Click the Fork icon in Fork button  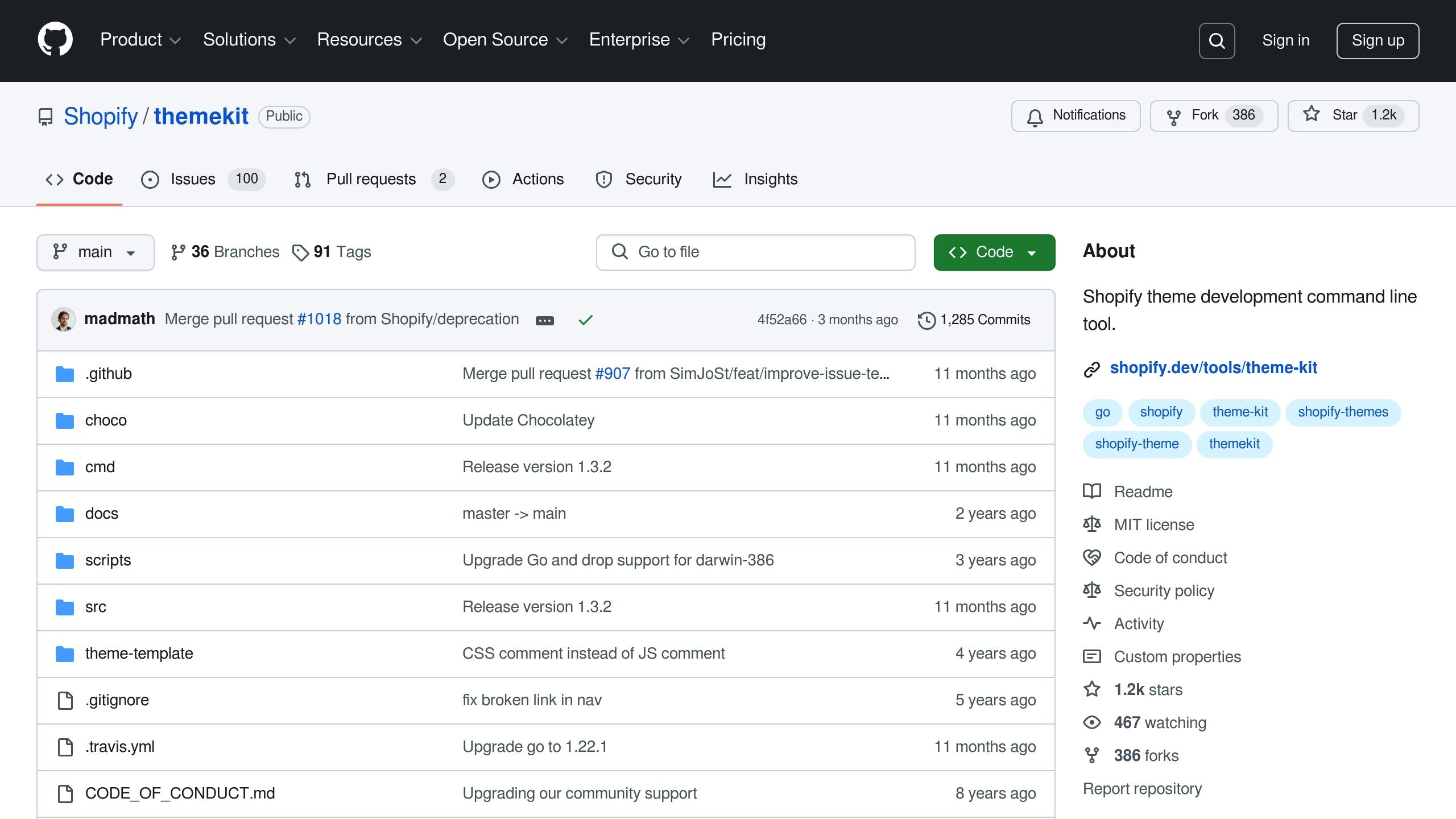point(1173,117)
